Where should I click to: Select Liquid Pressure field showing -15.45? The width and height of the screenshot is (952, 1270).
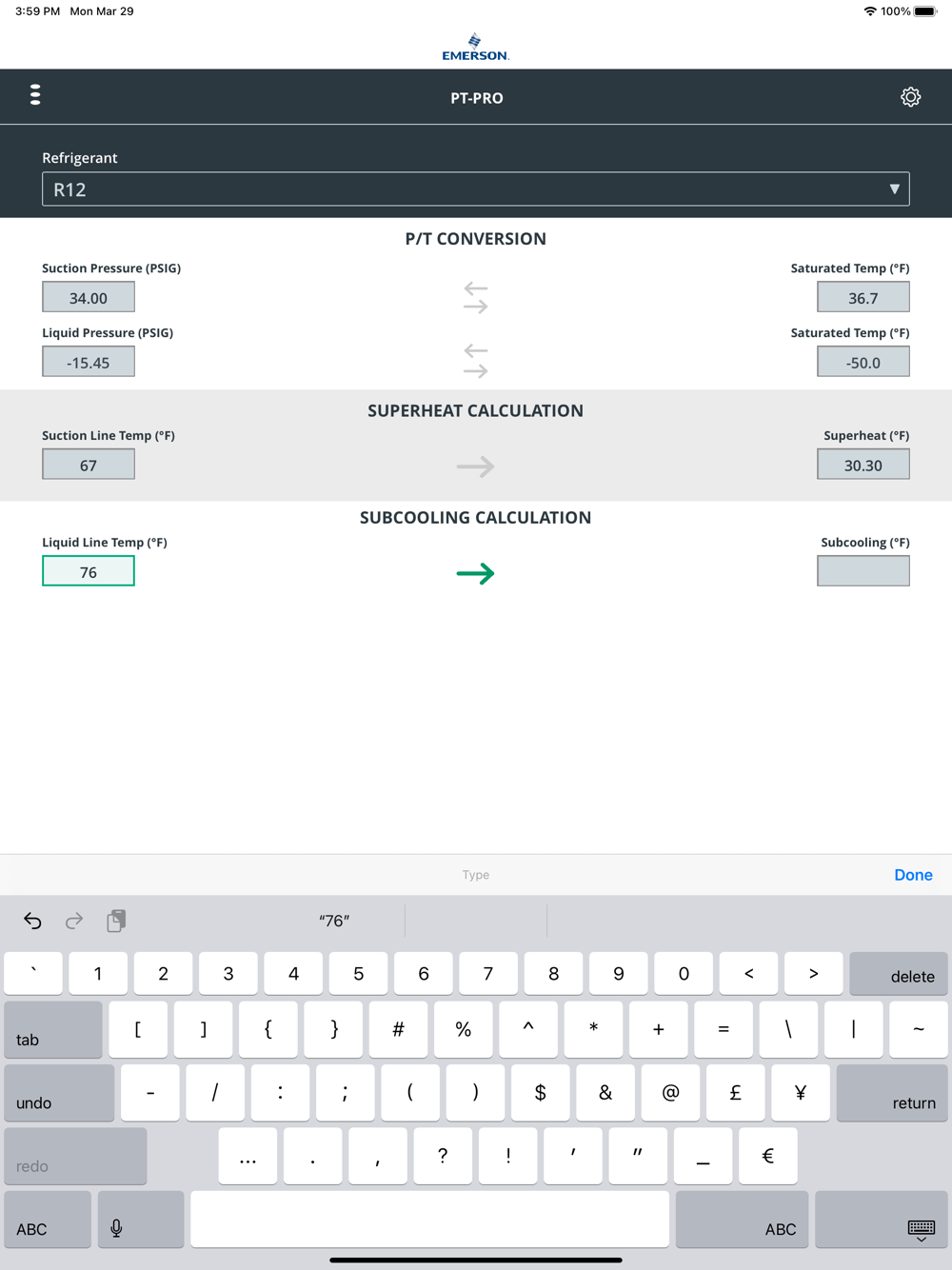point(89,363)
